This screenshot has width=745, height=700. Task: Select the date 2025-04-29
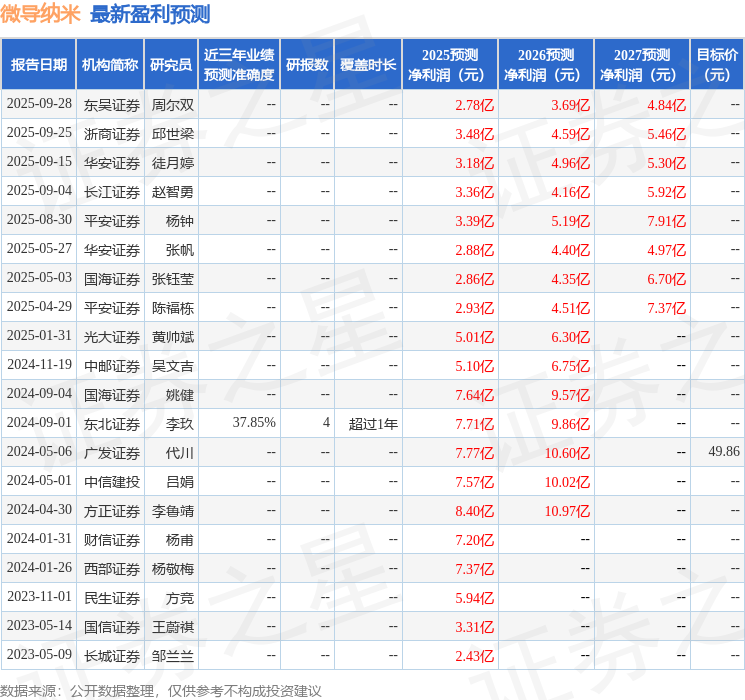click(x=39, y=307)
